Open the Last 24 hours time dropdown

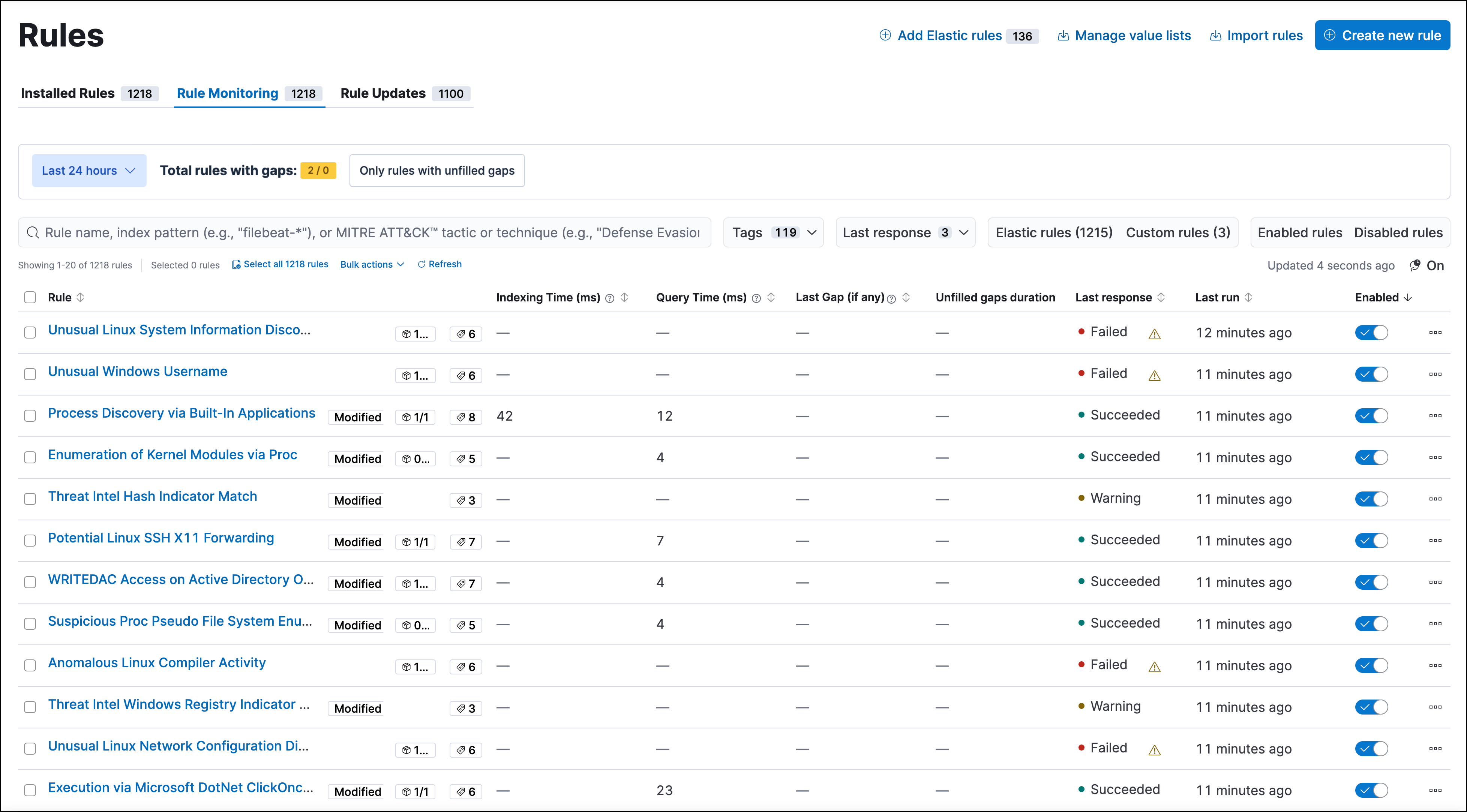click(x=89, y=170)
